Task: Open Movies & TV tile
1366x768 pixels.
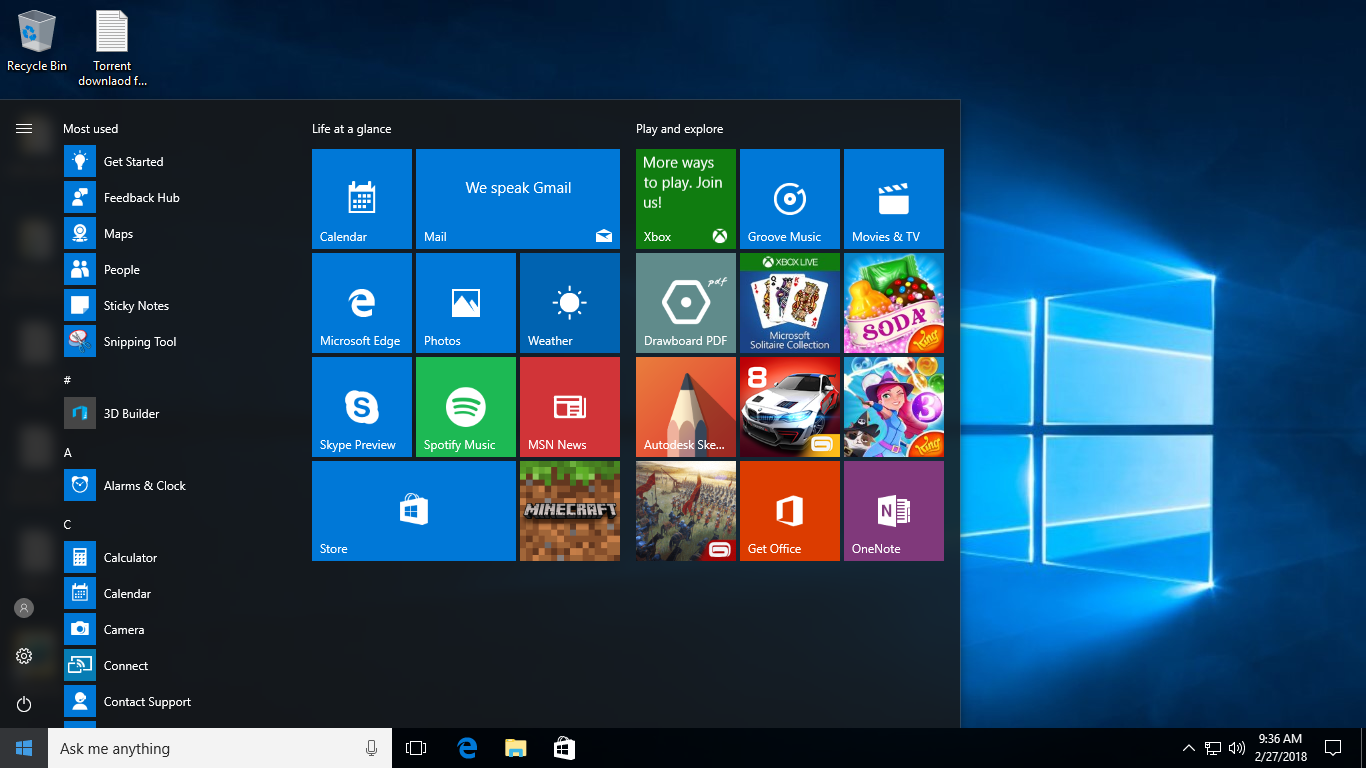Action: click(894, 199)
